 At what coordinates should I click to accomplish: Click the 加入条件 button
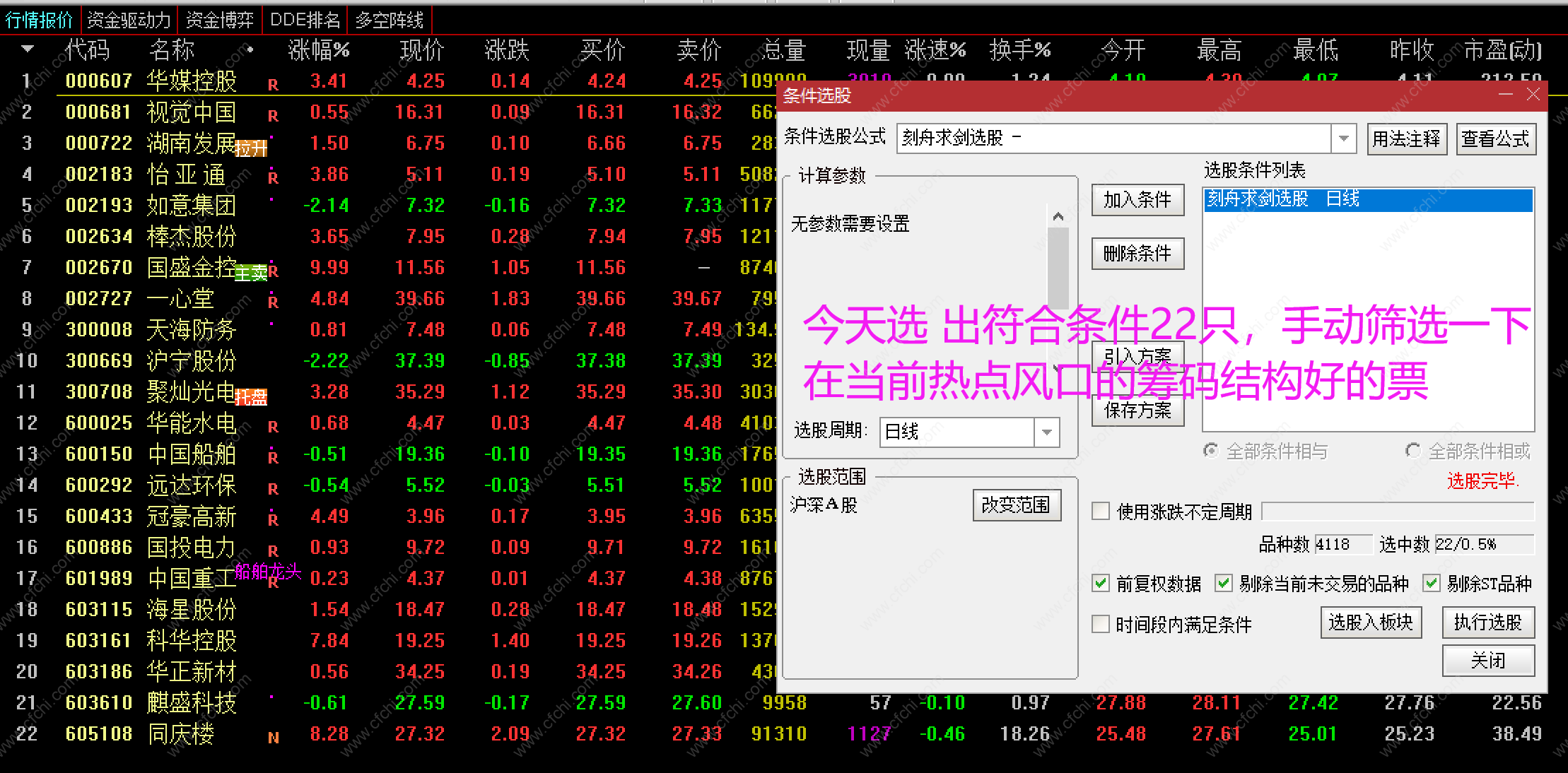coord(1137,201)
